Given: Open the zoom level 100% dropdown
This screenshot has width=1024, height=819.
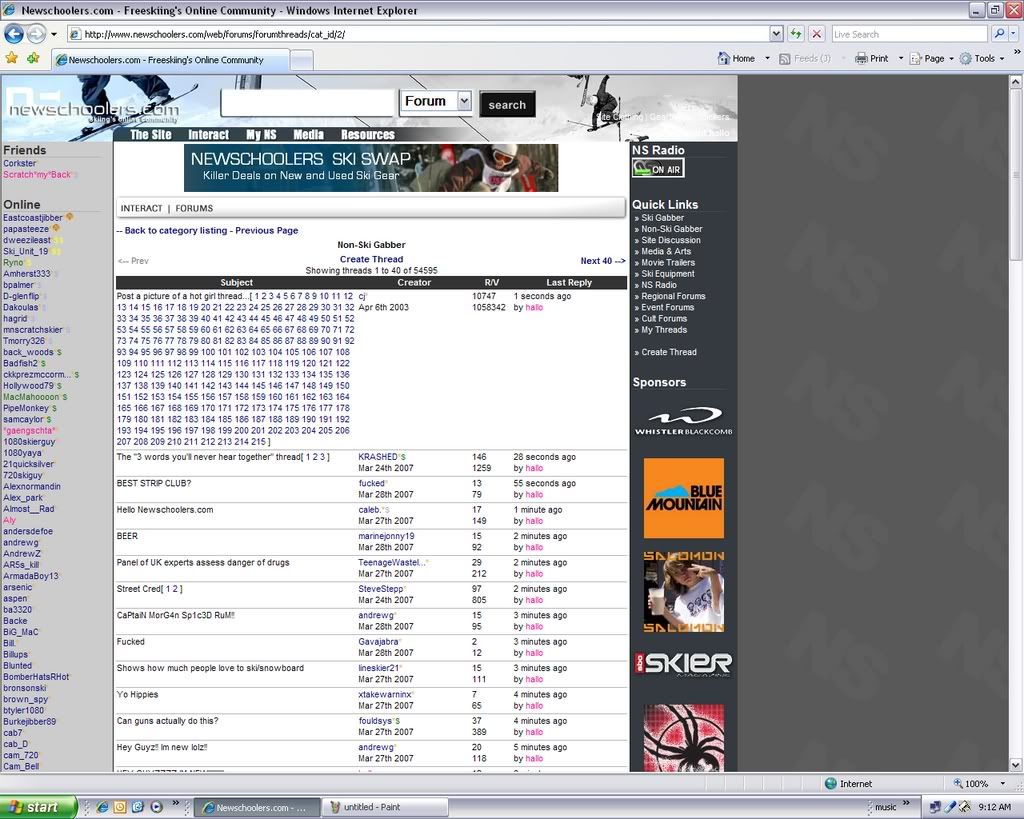Looking at the screenshot, I should (977, 784).
